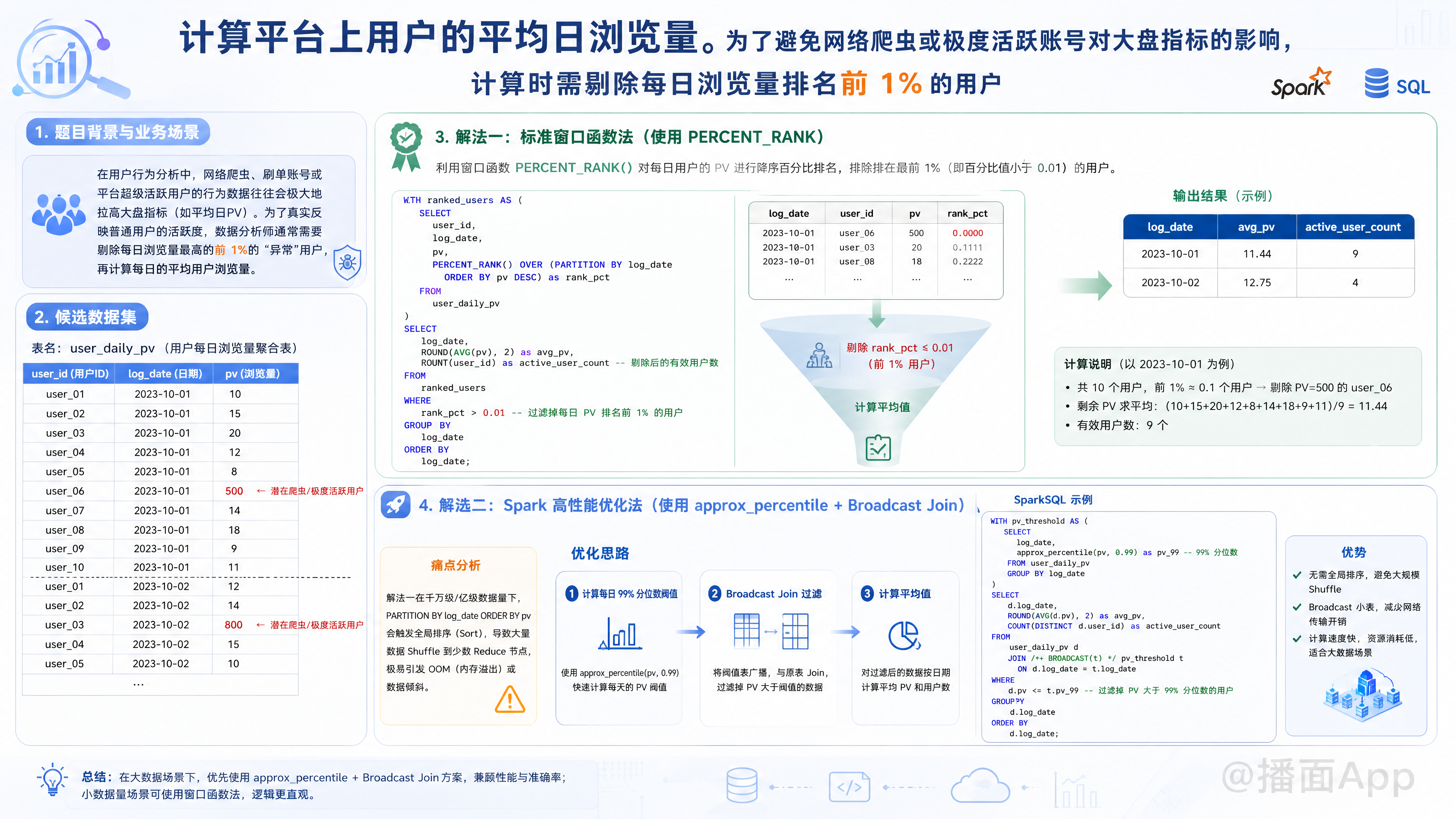The height and width of the screenshot is (819, 1456).
Task: Click user_07 in the dataset table
Action: 65,510
